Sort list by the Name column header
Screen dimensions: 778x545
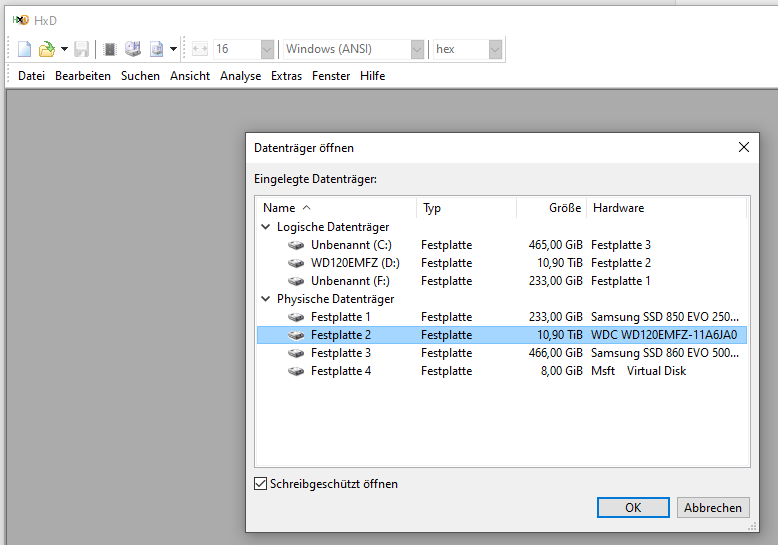click(336, 208)
